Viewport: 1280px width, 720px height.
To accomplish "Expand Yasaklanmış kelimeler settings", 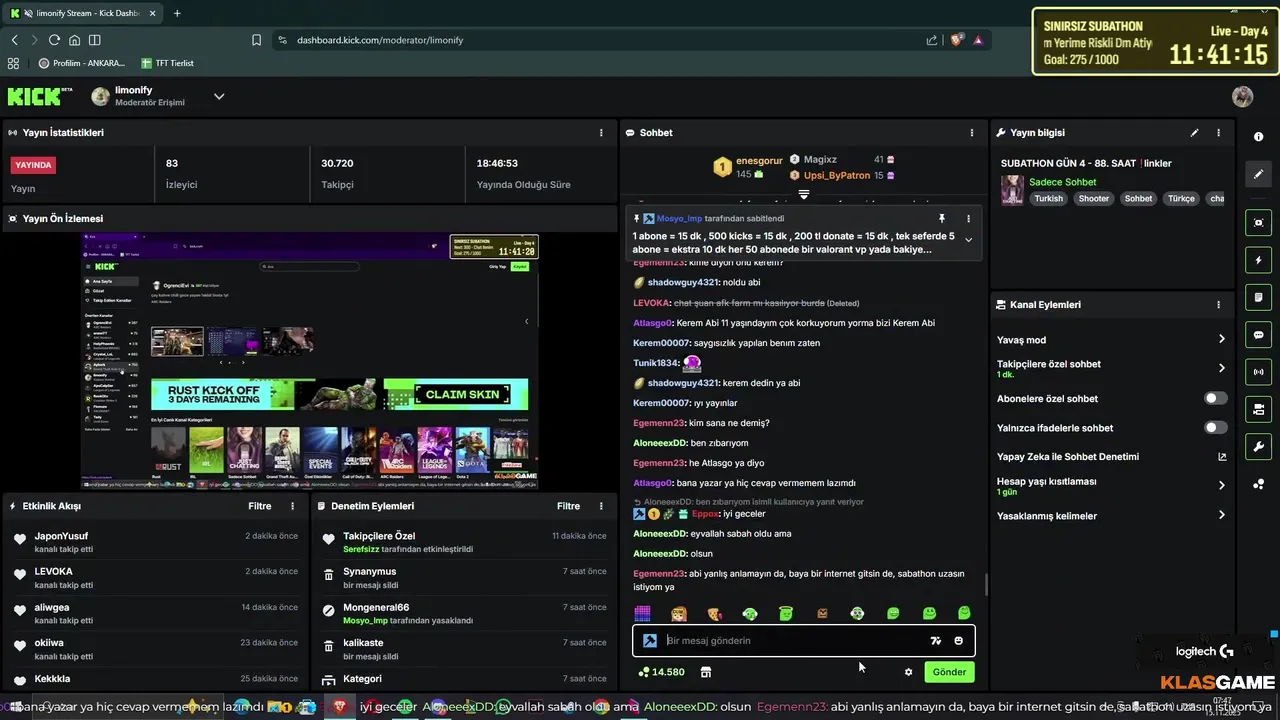I will point(1221,515).
